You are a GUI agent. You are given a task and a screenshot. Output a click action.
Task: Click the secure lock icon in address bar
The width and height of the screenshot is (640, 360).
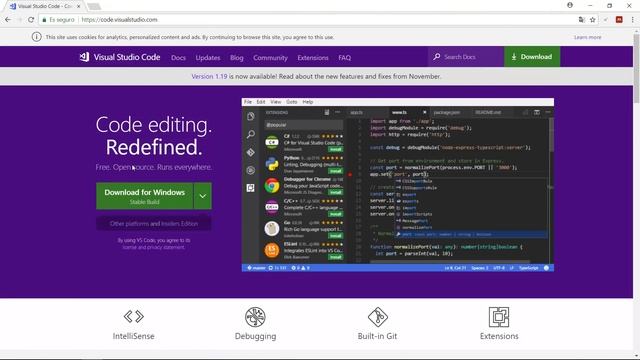(x=44, y=20)
